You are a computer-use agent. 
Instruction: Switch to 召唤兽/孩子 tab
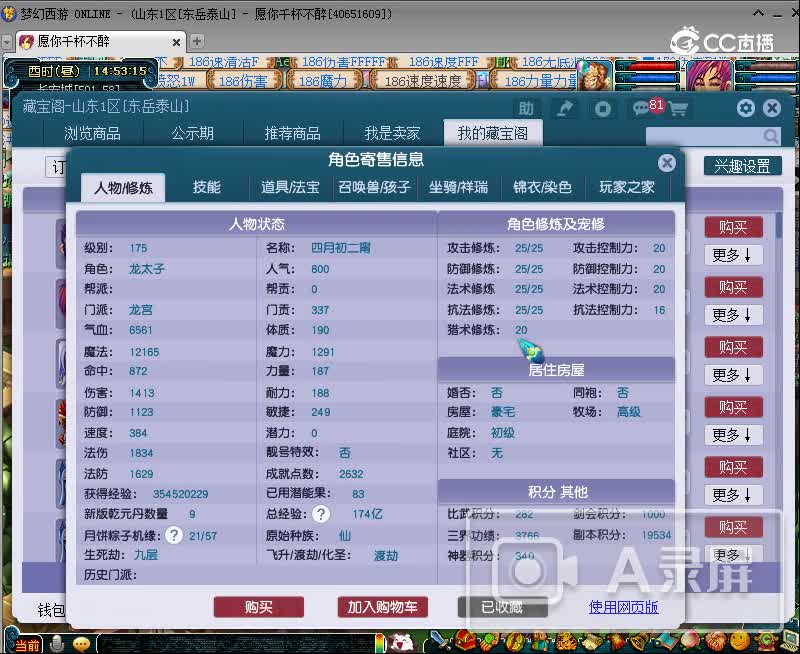[374, 187]
